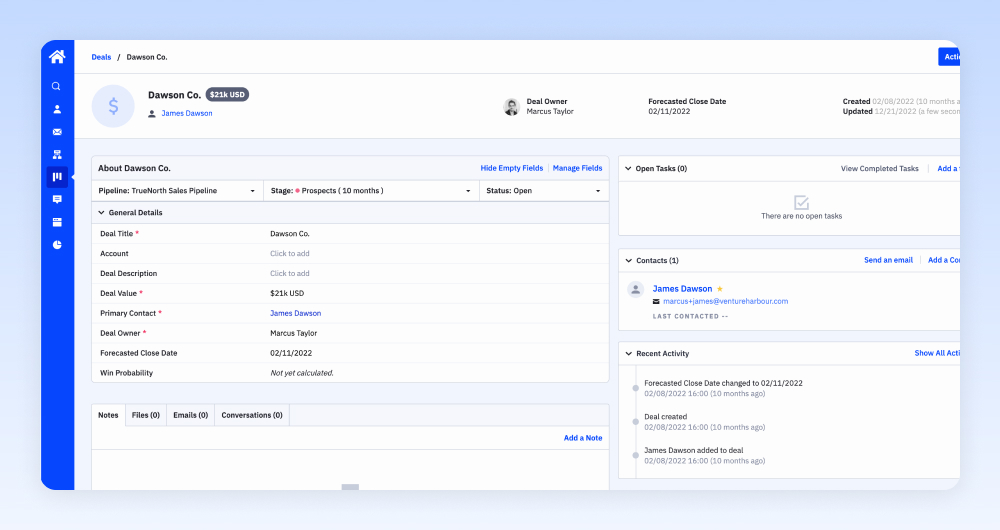Click Deal Title value Dawson Co.
Viewport: 1000px width, 530px height.
point(290,234)
